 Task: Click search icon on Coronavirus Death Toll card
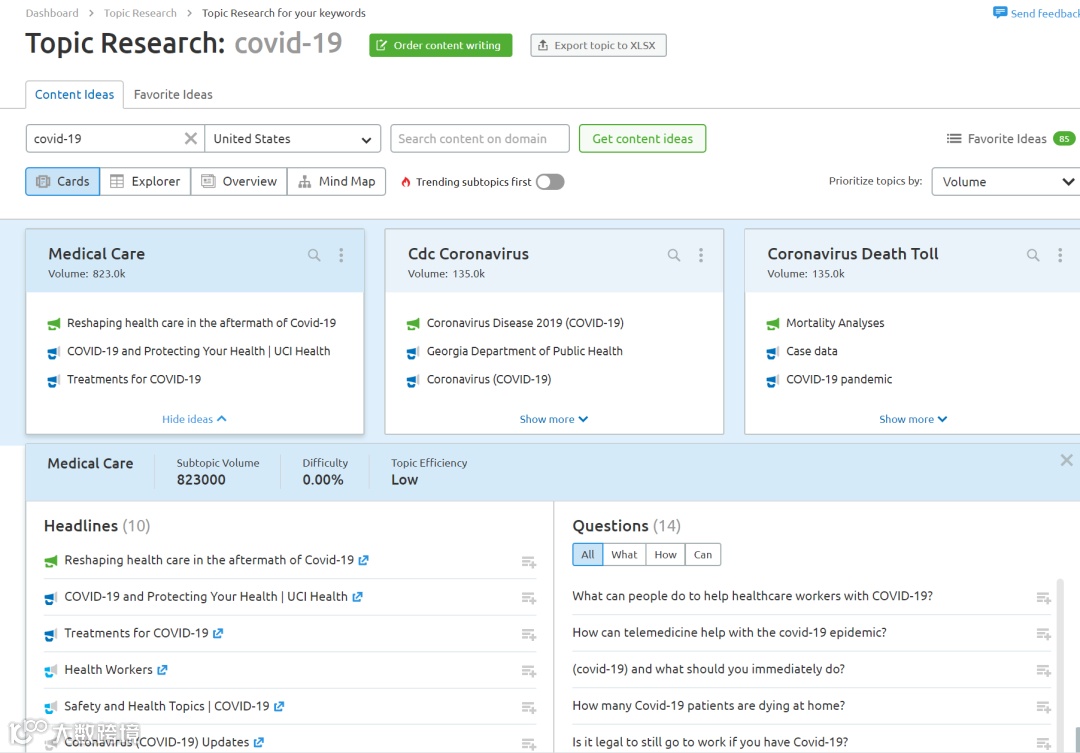1033,256
